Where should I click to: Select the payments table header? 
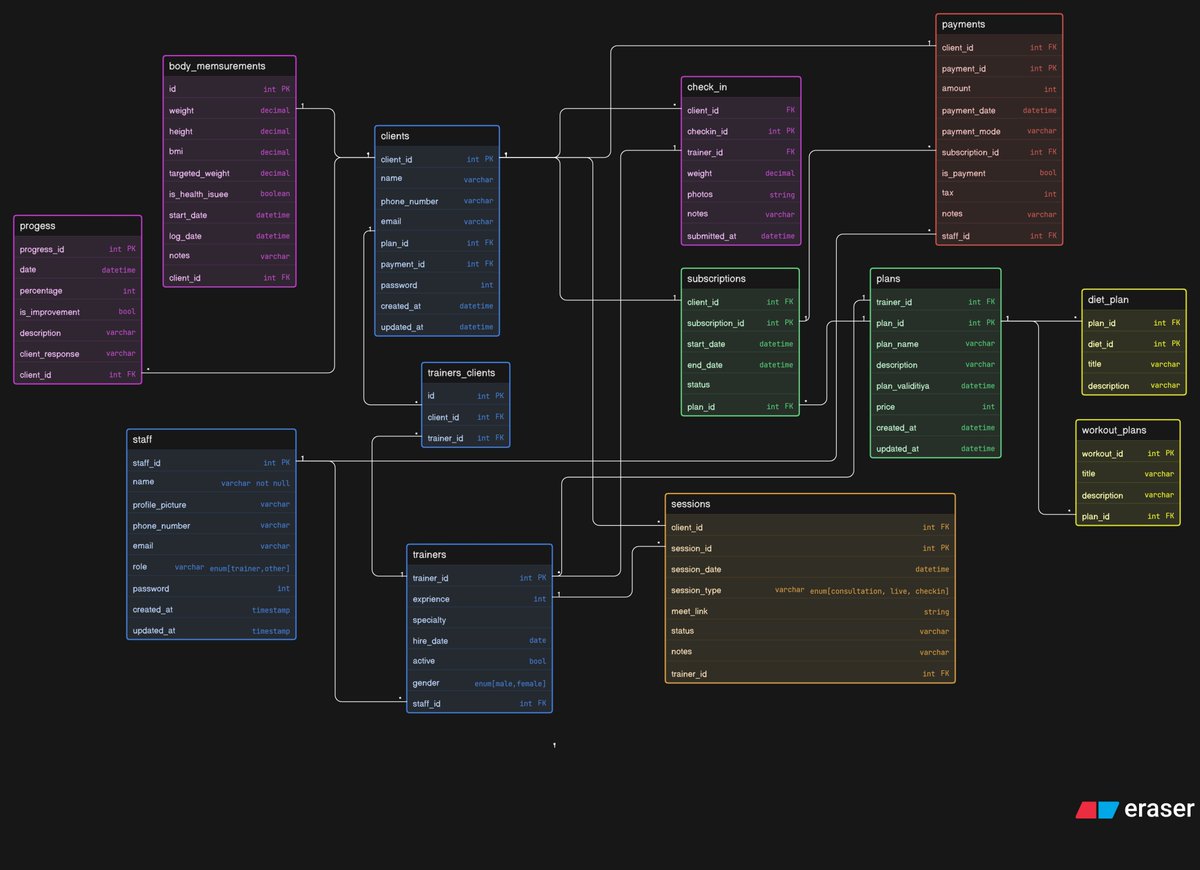[999, 24]
